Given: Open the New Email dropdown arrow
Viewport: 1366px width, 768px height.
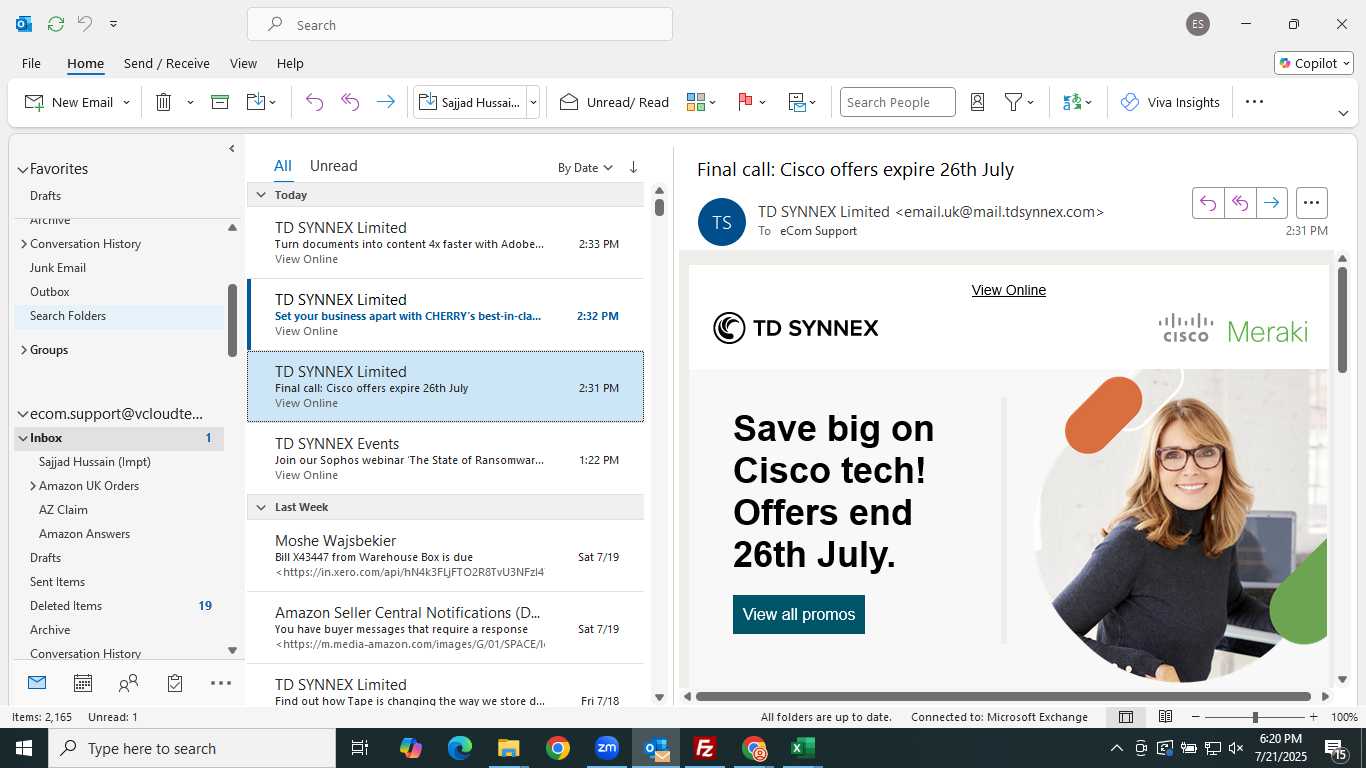Looking at the screenshot, I should [126, 102].
